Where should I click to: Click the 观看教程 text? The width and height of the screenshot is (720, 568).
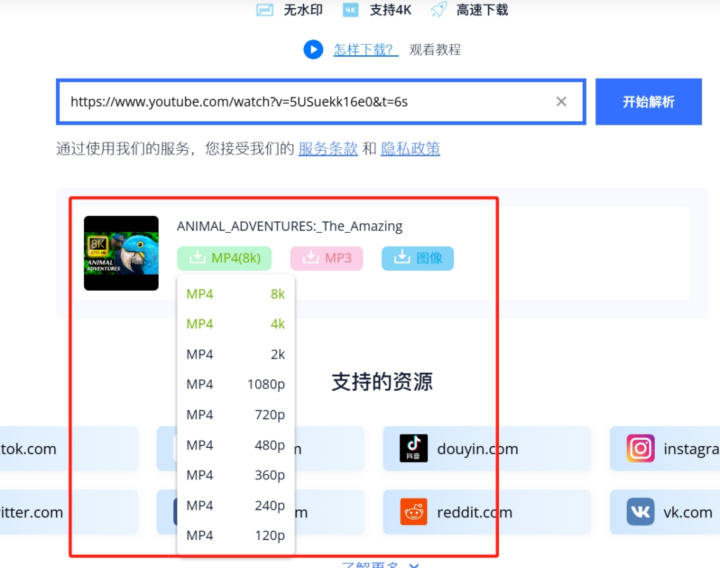point(435,50)
